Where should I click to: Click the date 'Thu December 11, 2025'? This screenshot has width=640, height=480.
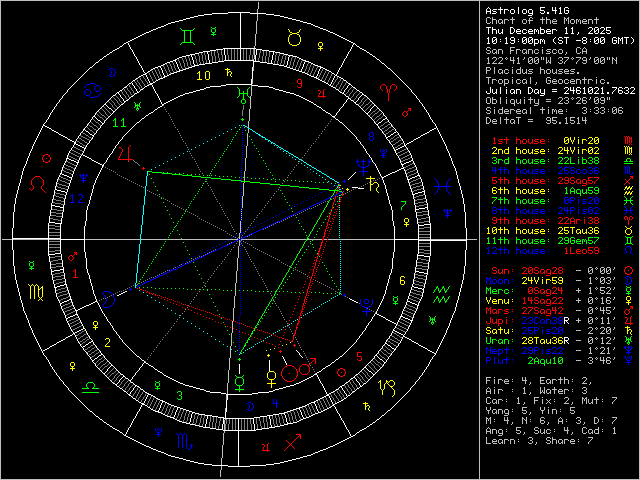(548, 31)
